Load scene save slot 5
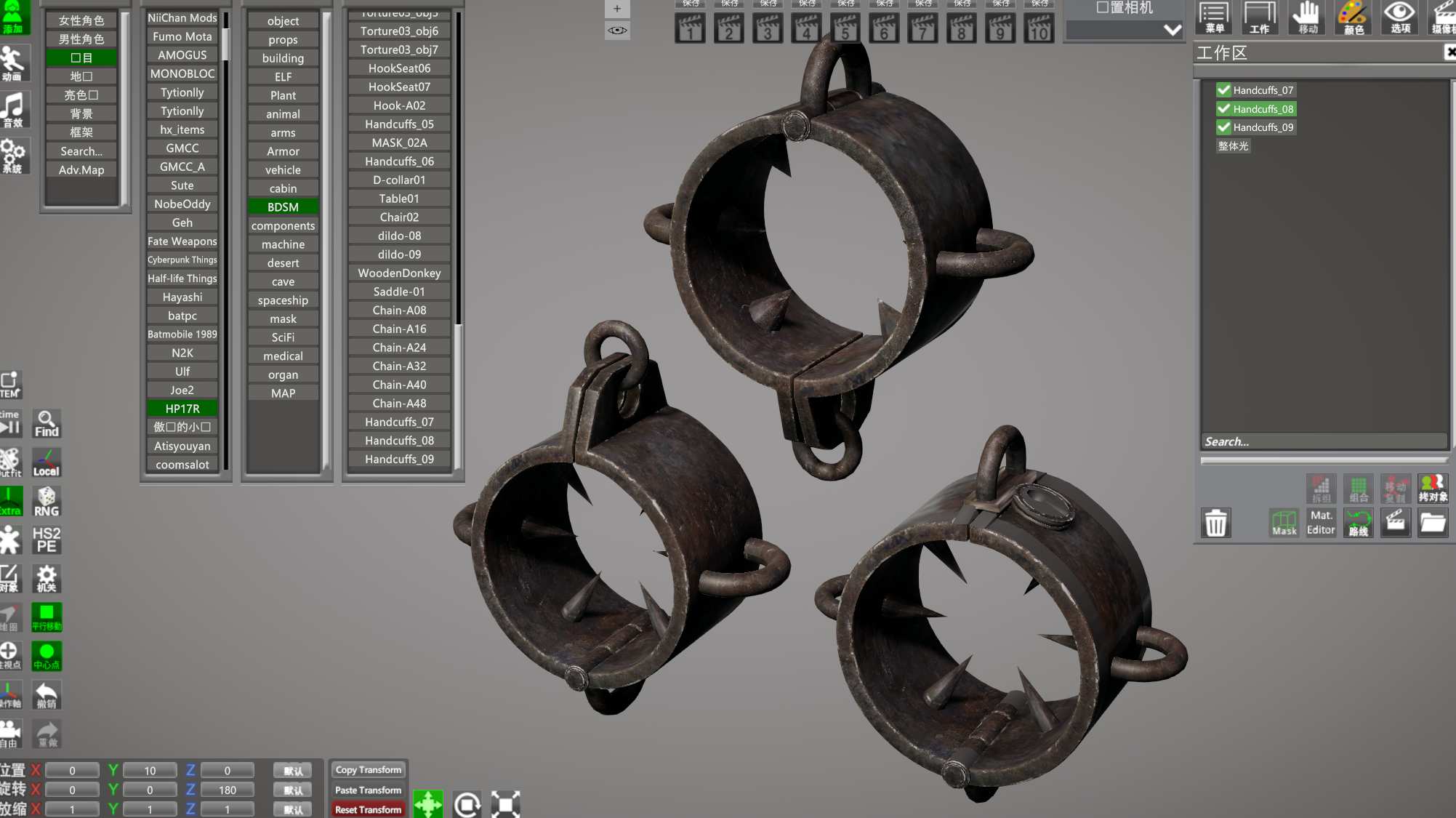 845,28
